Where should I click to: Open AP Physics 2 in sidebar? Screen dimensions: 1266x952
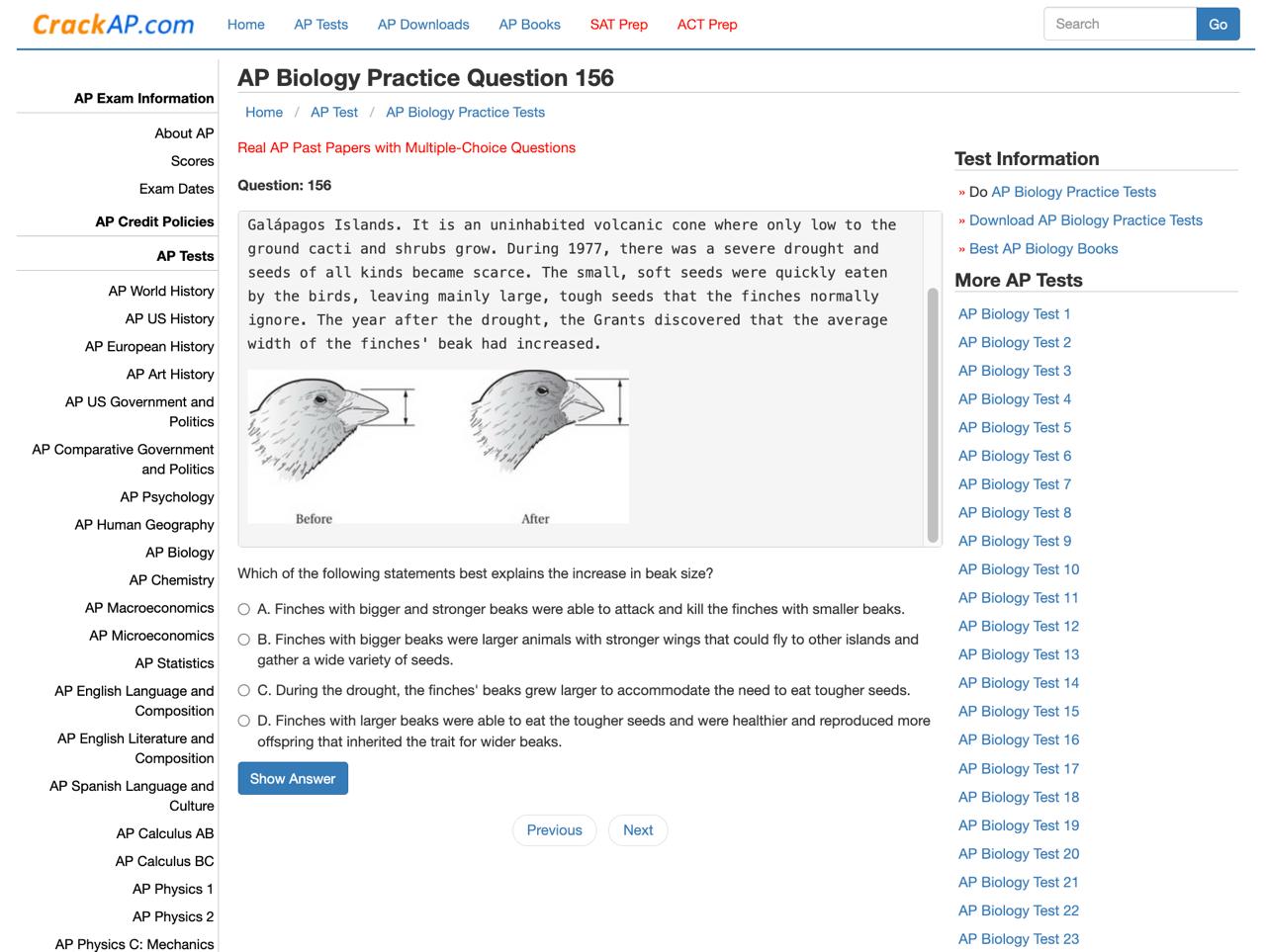(x=173, y=915)
